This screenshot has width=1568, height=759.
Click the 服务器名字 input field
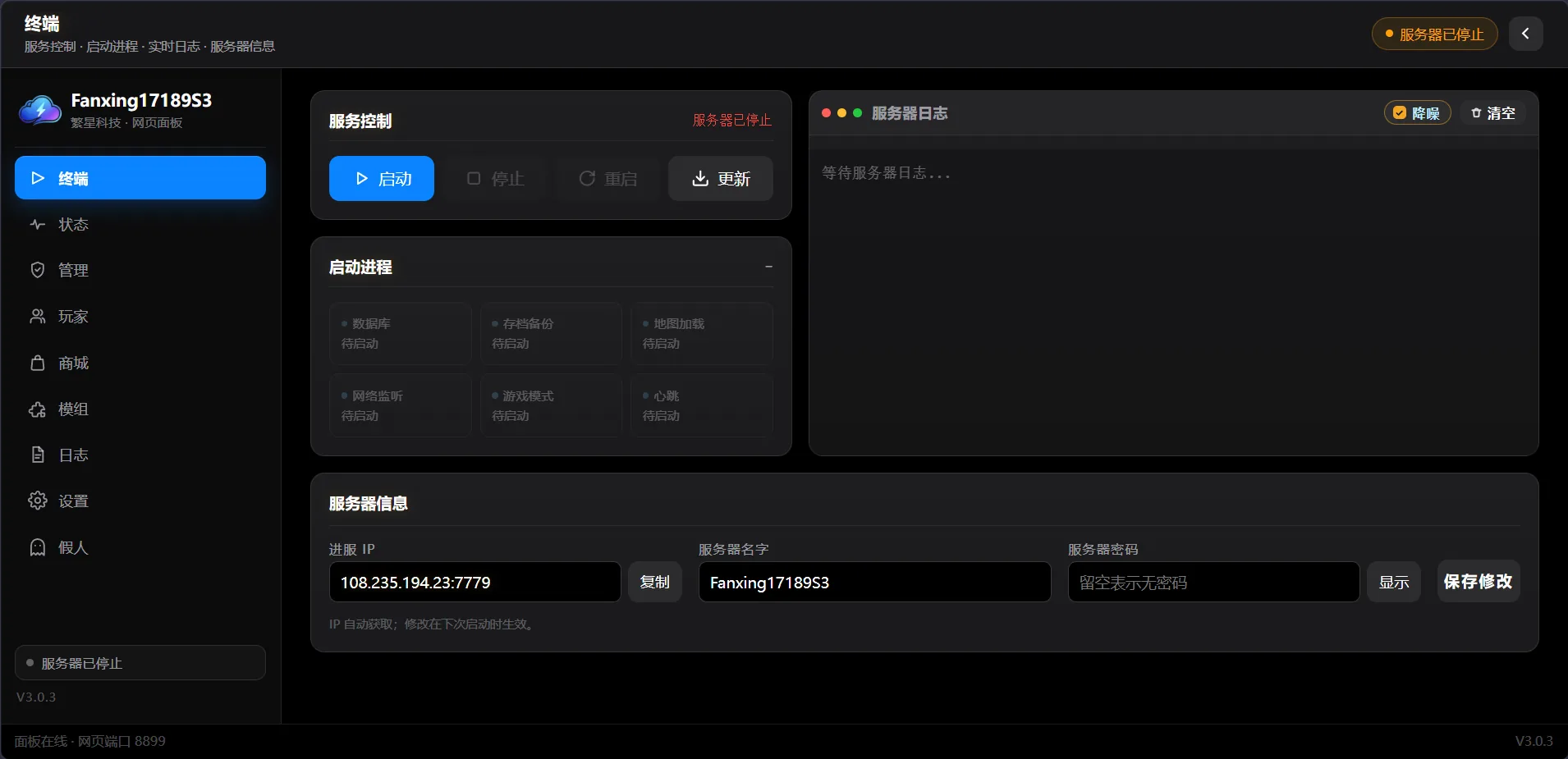(x=874, y=582)
